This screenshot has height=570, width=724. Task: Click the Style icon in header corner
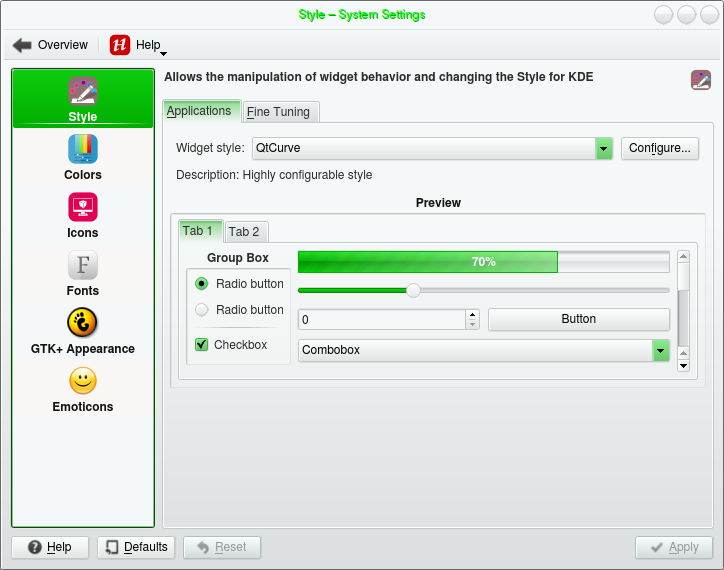[x=700, y=80]
